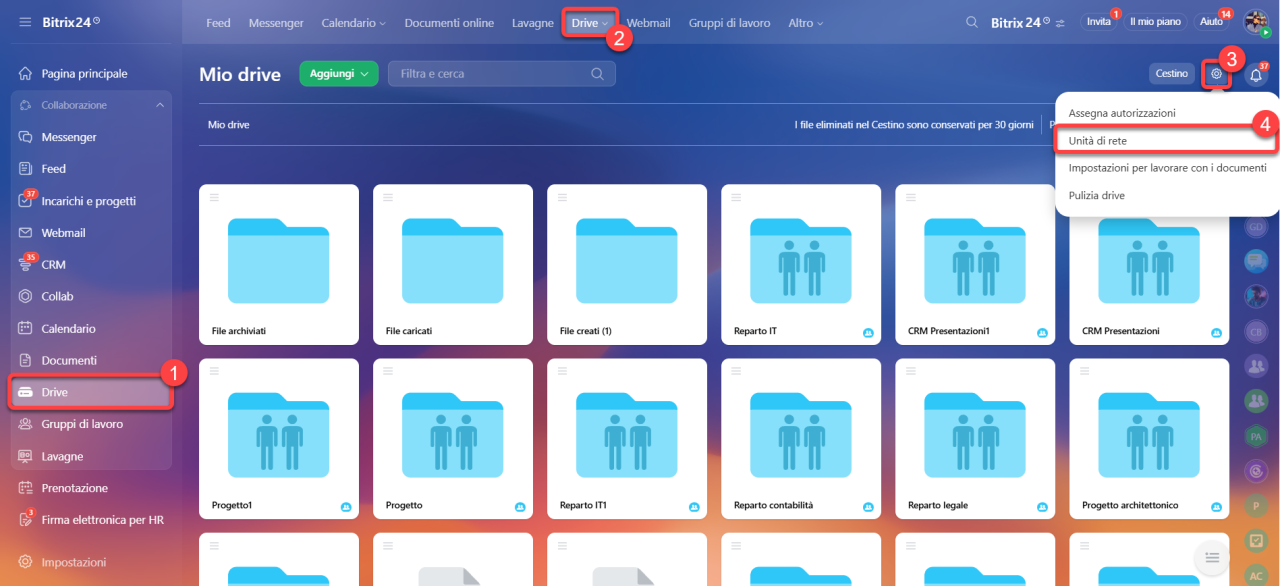Click the sliders icon next to top Bitrix24
Image resolution: width=1280 pixels, height=586 pixels.
(x=1061, y=23)
